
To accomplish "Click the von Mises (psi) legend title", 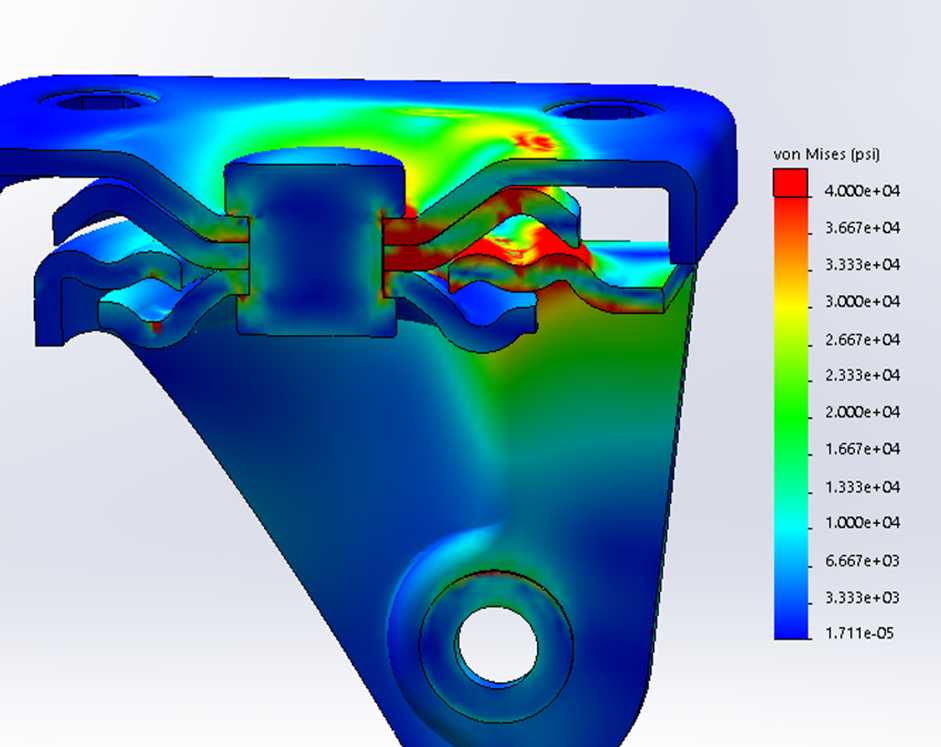I will click(826, 155).
